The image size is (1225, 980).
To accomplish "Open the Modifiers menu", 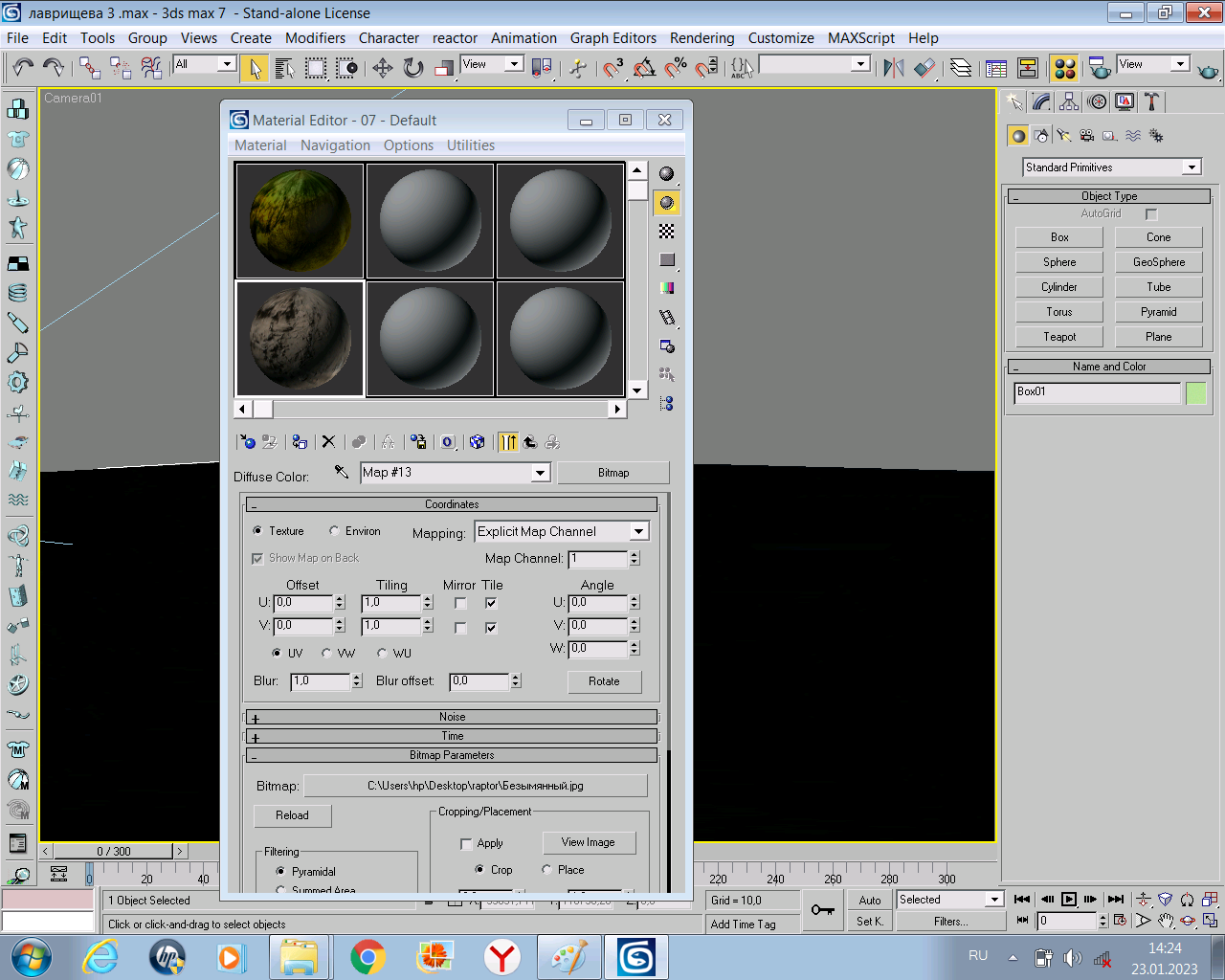I will 315,38.
